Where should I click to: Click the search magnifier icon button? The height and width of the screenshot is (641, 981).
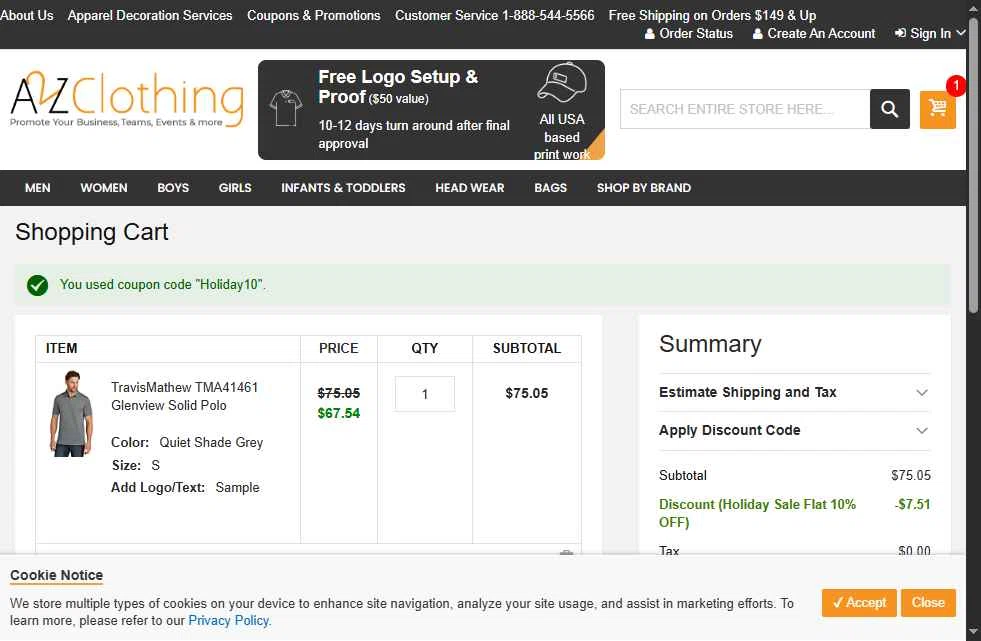tap(889, 109)
